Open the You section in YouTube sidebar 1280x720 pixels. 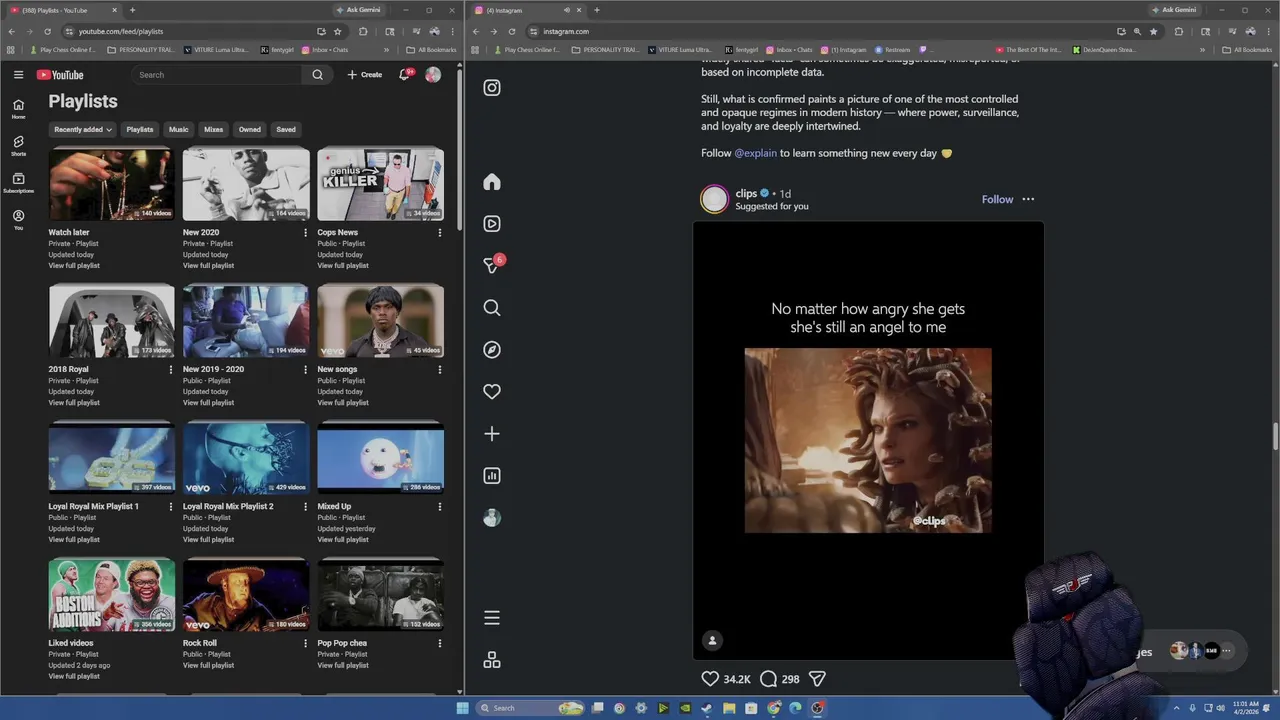(x=18, y=219)
